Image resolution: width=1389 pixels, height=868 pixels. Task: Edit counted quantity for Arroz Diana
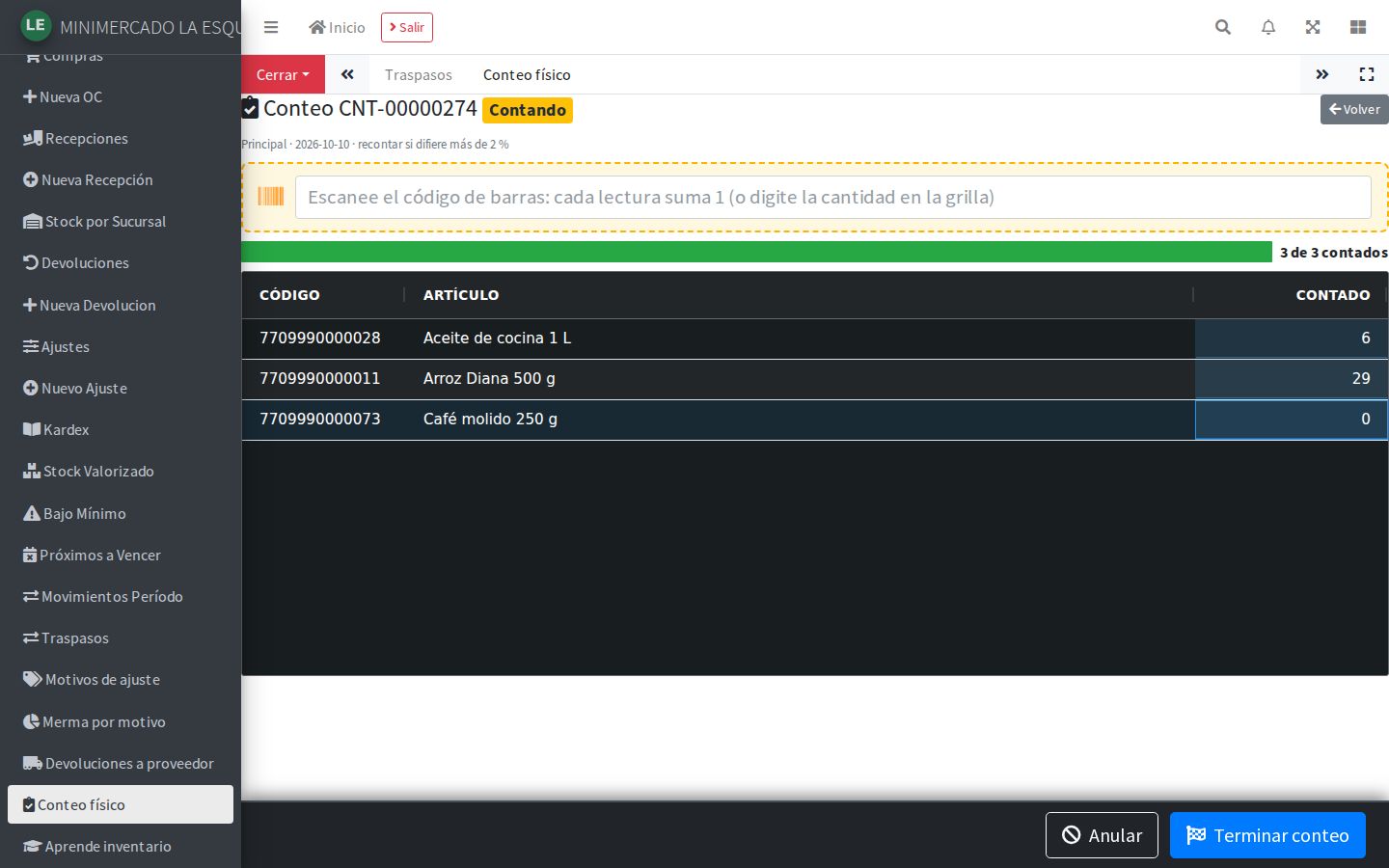click(1291, 379)
